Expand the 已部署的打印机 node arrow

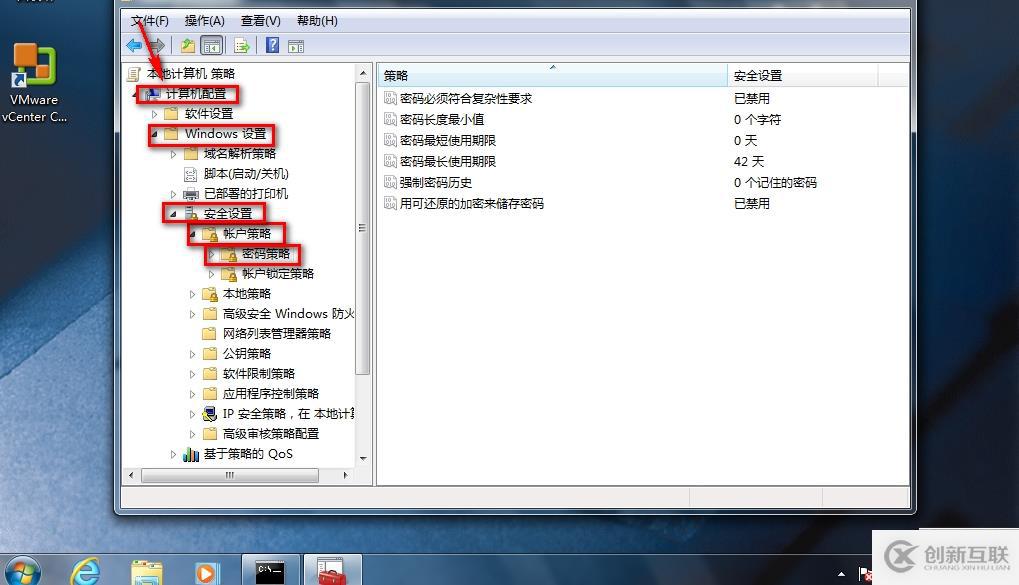[173, 194]
